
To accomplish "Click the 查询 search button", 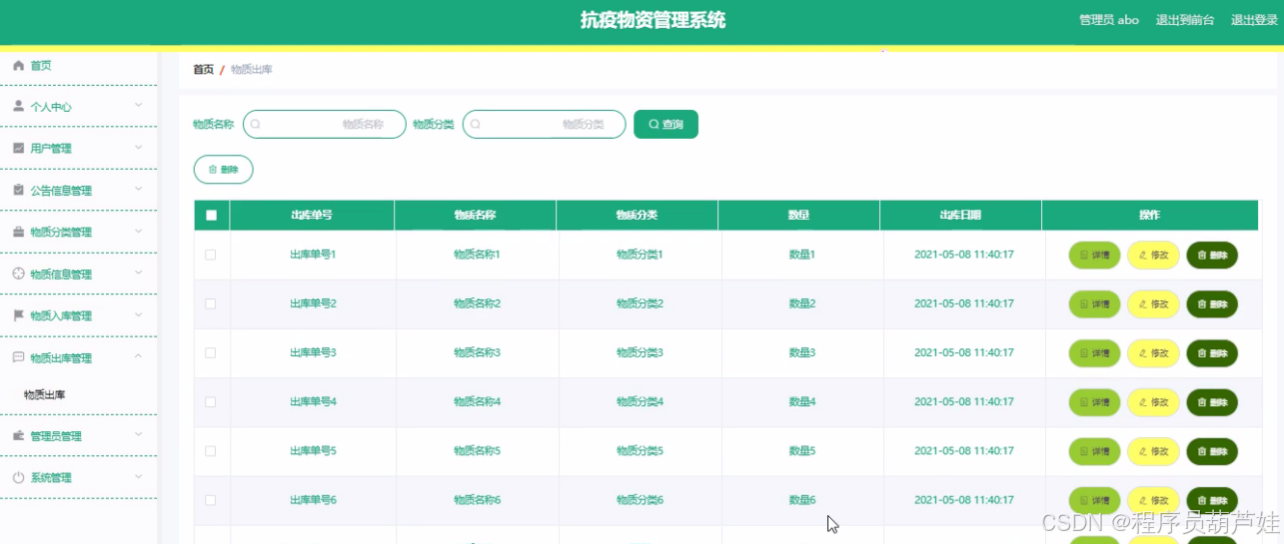I will coord(666,124).
